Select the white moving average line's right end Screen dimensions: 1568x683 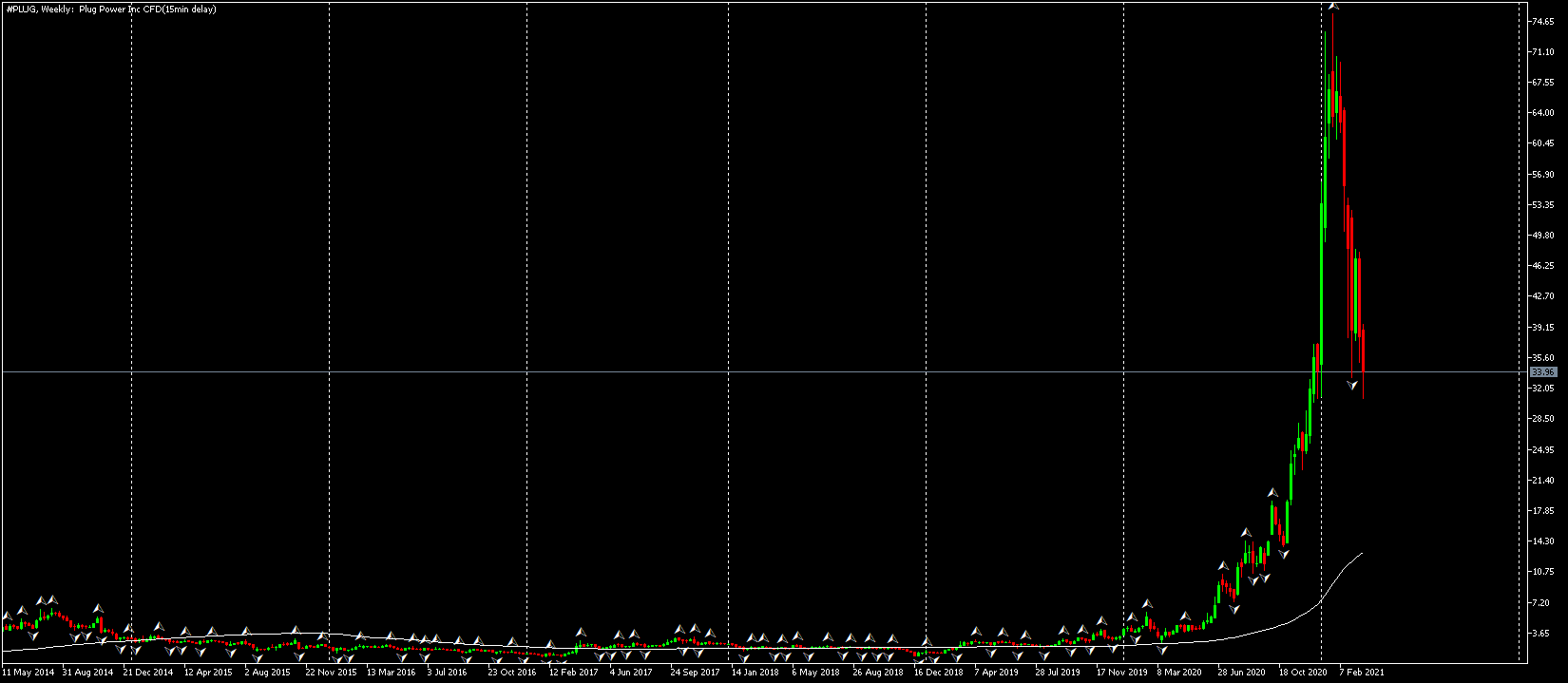pos(1361,554)
